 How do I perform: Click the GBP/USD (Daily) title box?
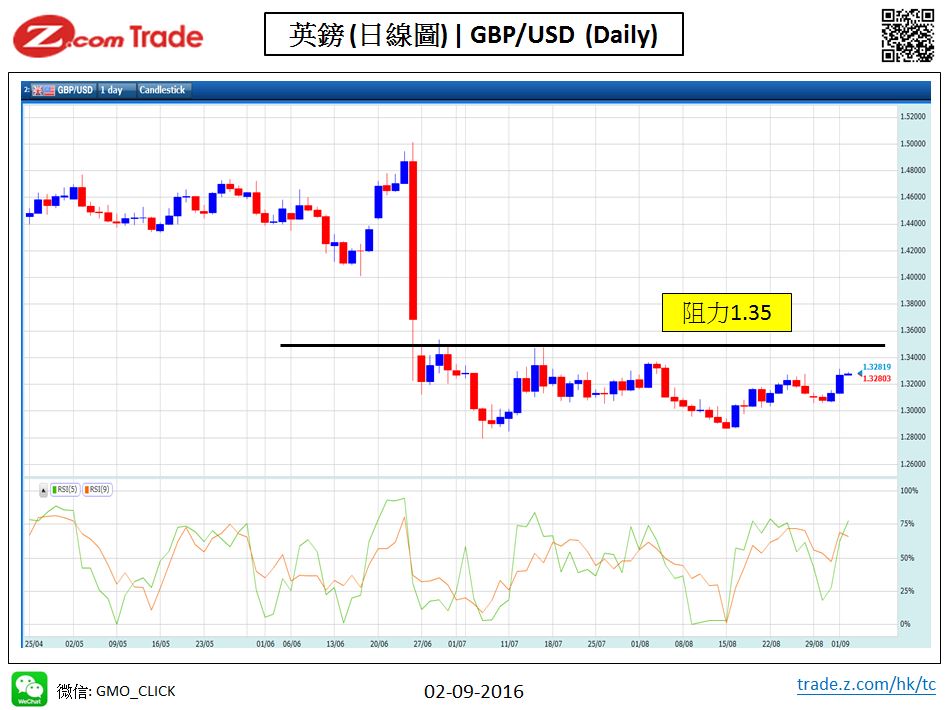(474, 34)
